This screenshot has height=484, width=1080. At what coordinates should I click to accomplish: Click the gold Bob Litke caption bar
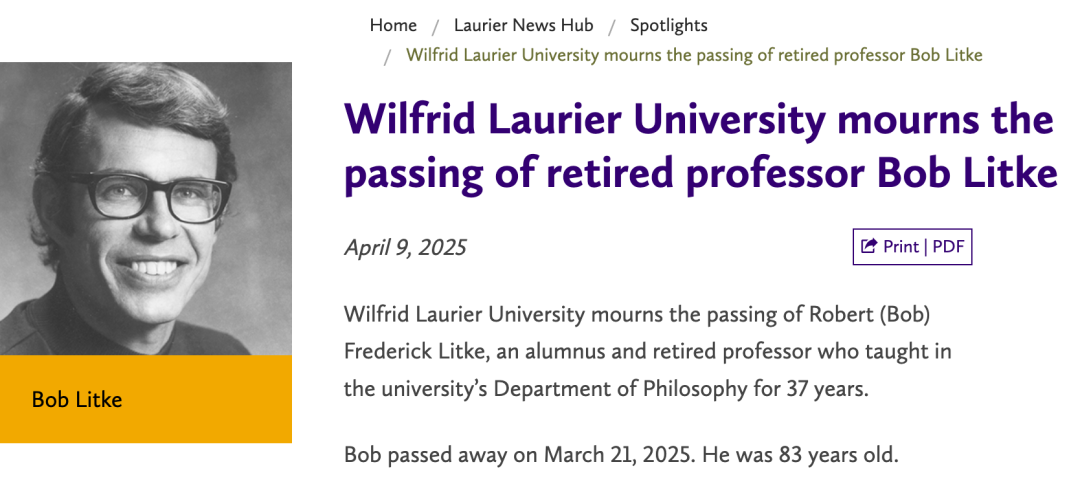pos(146,399)
